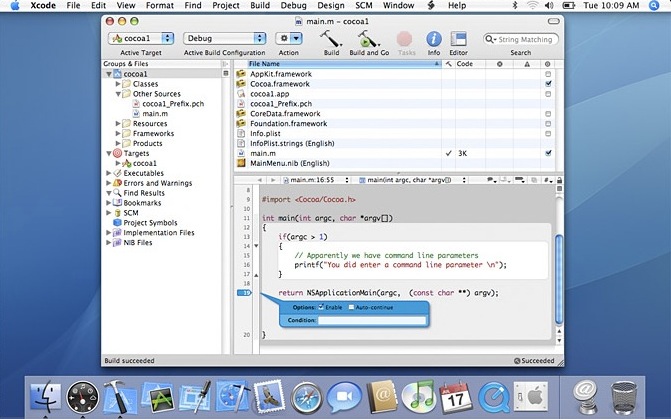Uncheck target box for main.m
Screen dimensions: 671x419
[x=548, y=153]
